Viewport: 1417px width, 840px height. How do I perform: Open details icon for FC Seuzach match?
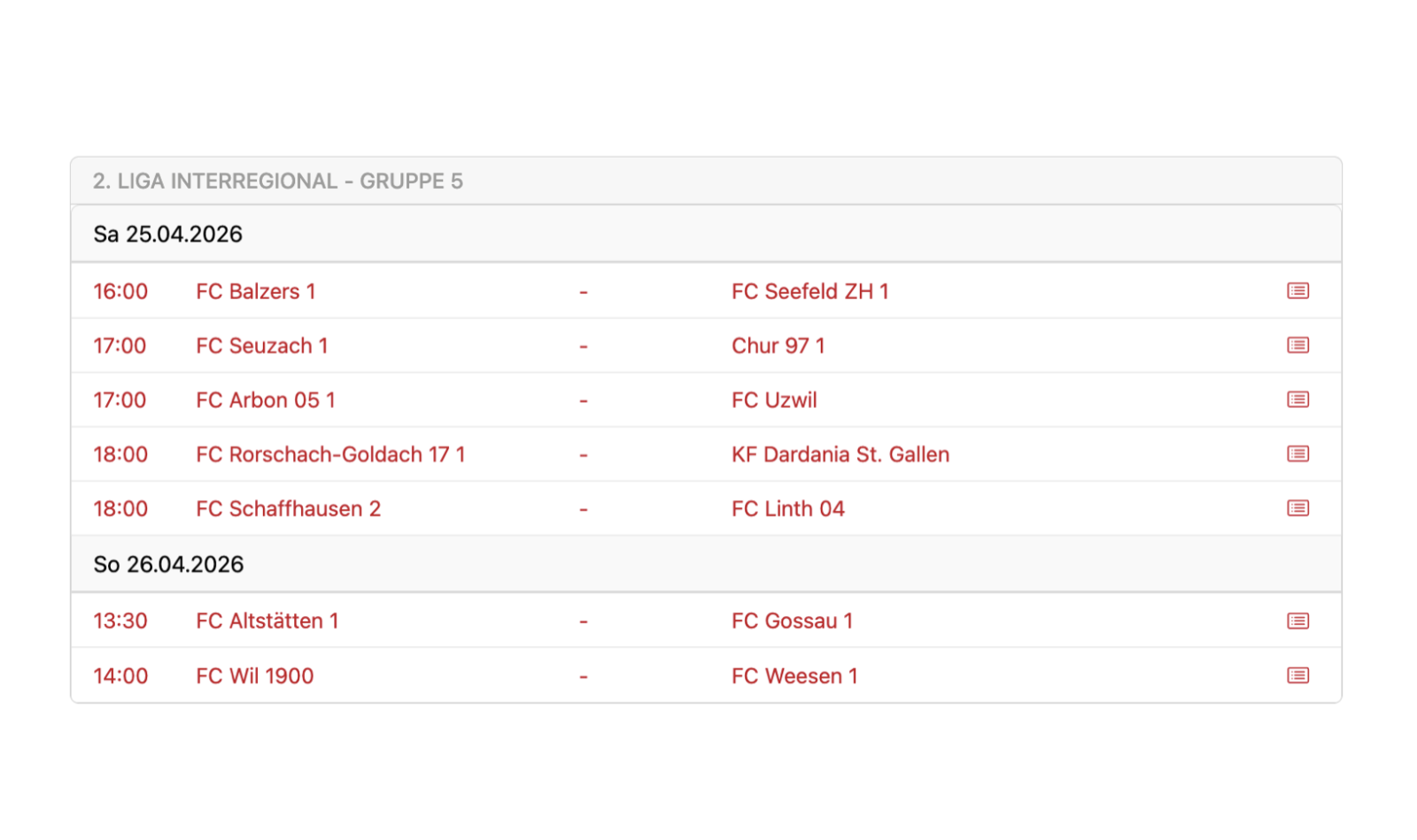(1297, 345)
